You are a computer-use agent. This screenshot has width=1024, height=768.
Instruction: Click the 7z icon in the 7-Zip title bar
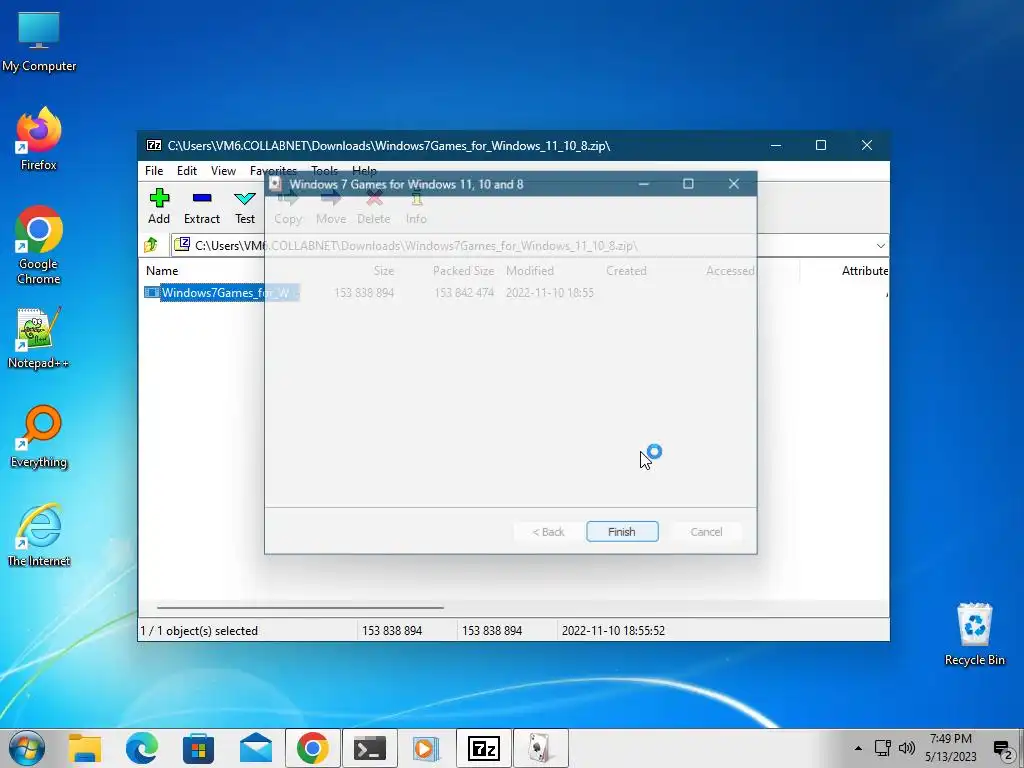point(154,145)
